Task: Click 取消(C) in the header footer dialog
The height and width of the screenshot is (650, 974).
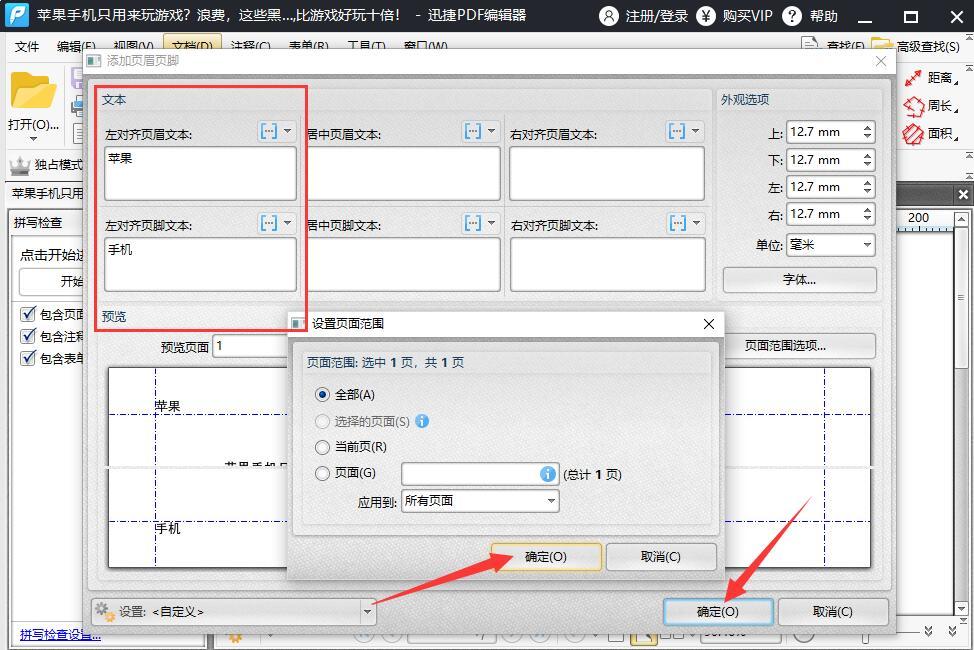Action: coord(833,612)
